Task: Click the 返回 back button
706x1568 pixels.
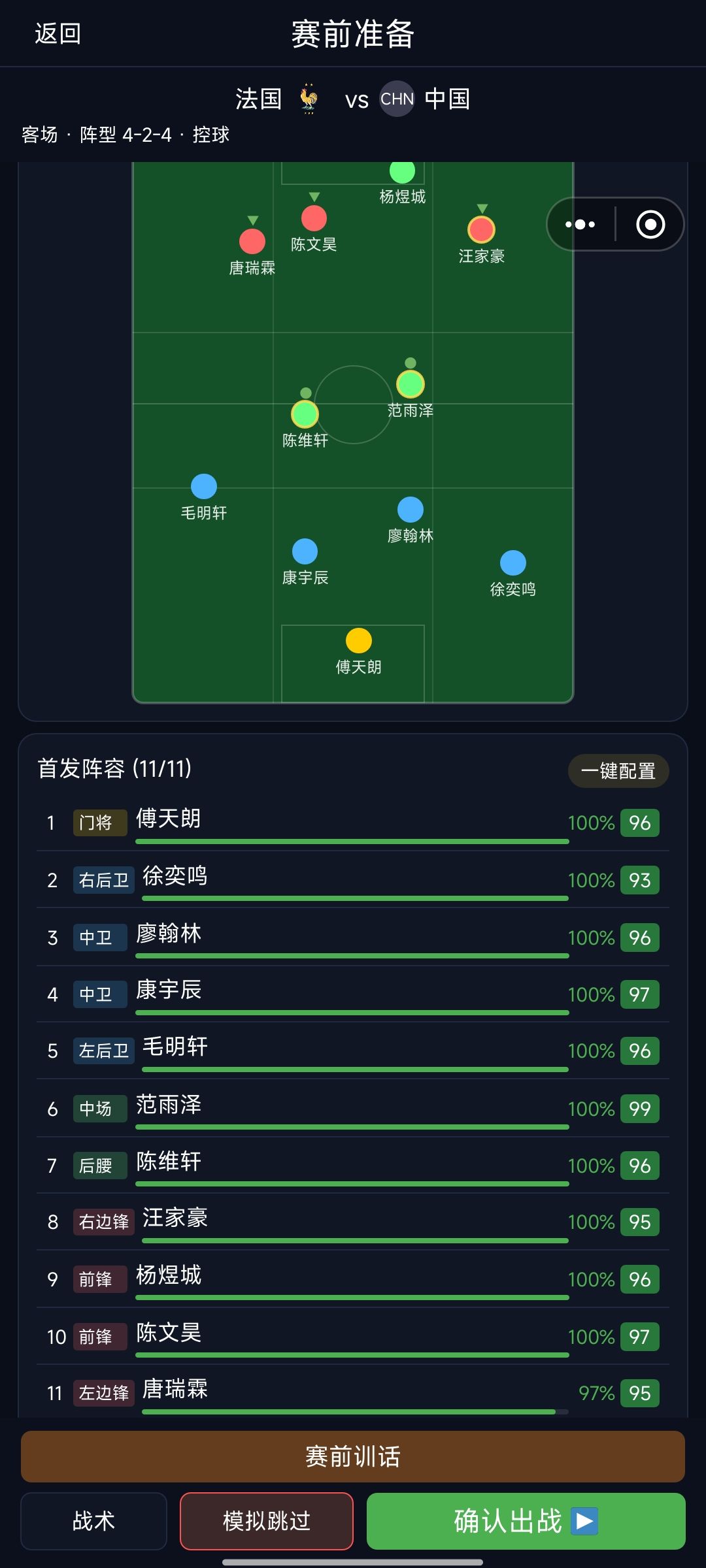Action: coord(58,33)
